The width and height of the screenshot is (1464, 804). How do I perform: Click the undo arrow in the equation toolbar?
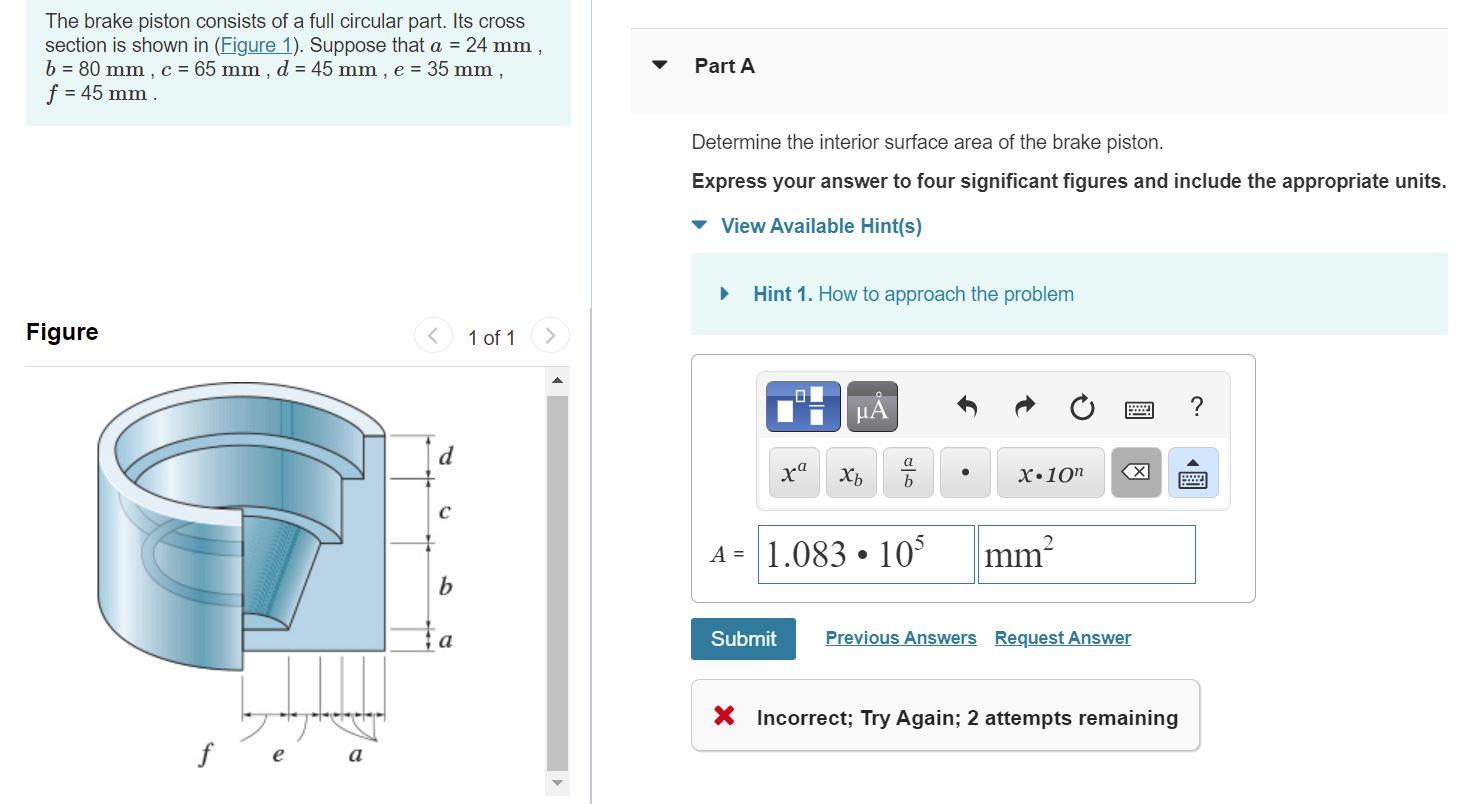tap(964, 407)
